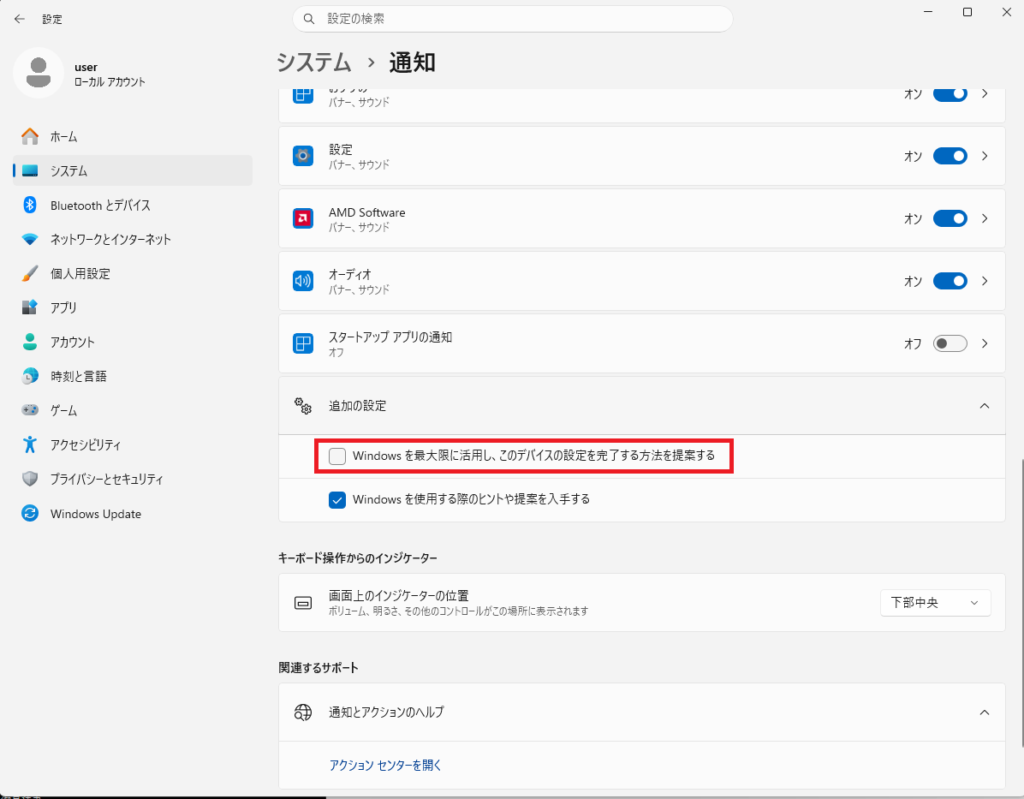Turn on スタートアップ アプリの通知 toggle
This screenshot has width=1024, height=799.
tap(950, 344)
